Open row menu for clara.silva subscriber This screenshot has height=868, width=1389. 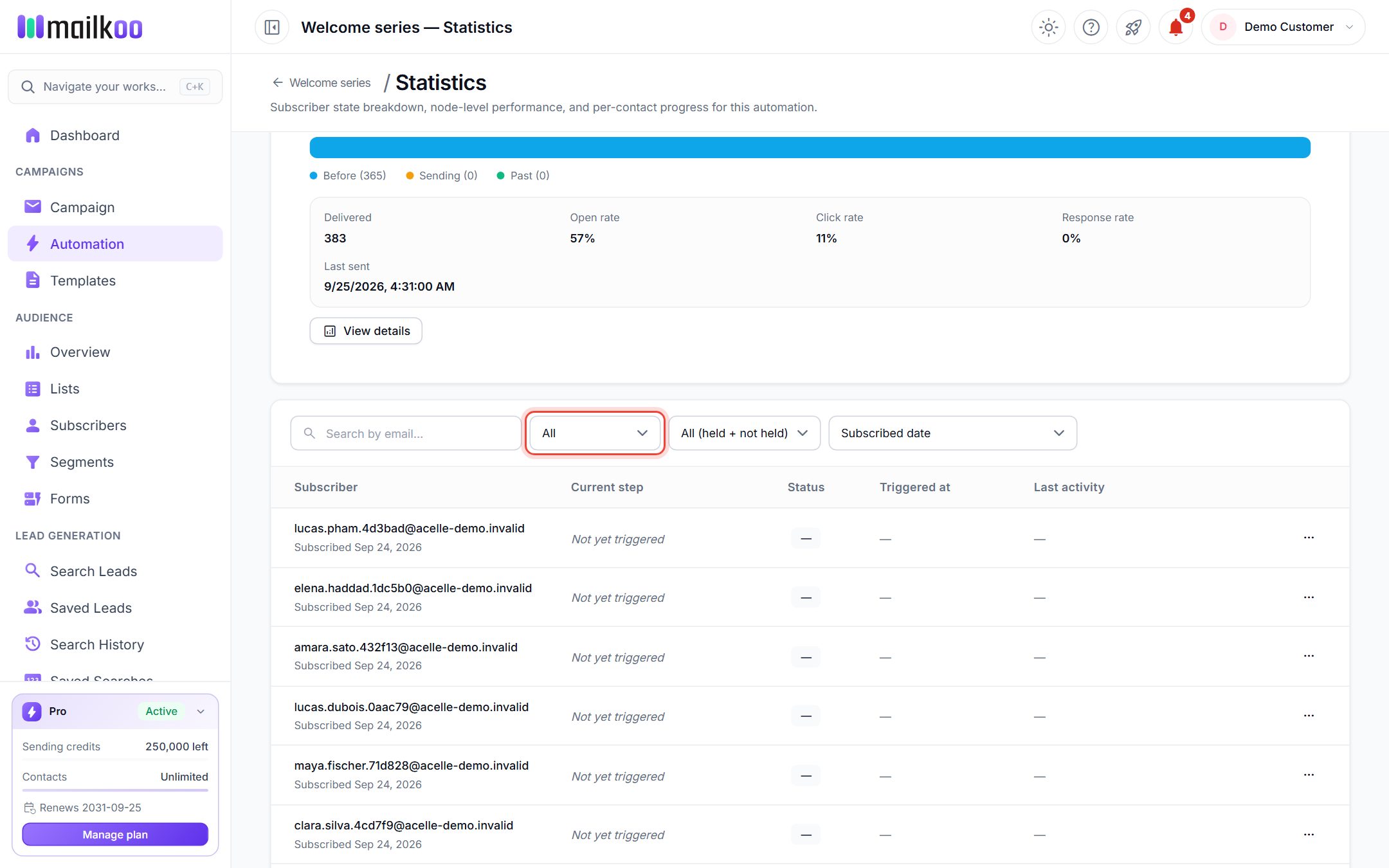[x=1309, y=835]
